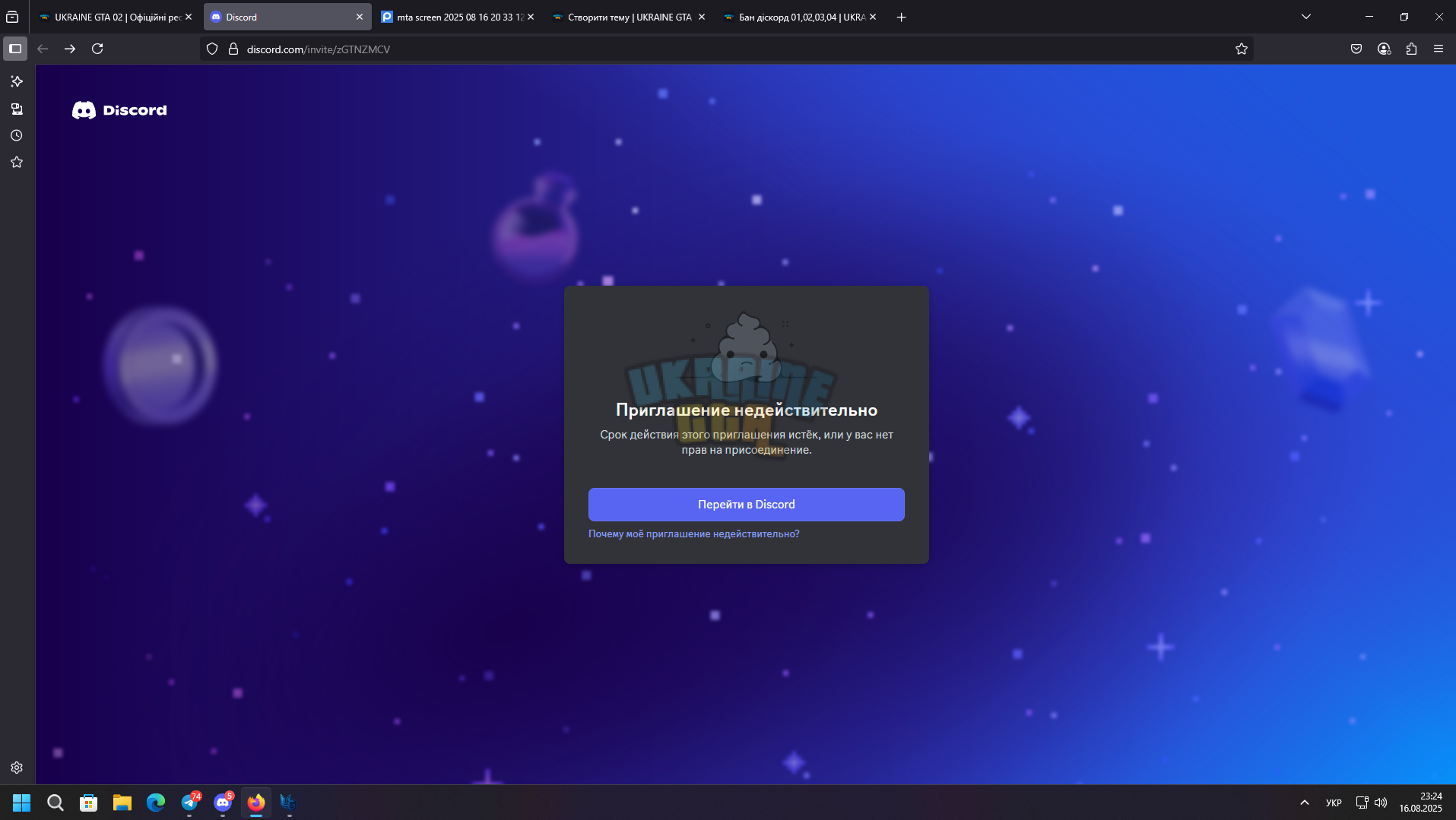View site security padlock information
Screen dimensions: 1456x820
coord(233,49)
